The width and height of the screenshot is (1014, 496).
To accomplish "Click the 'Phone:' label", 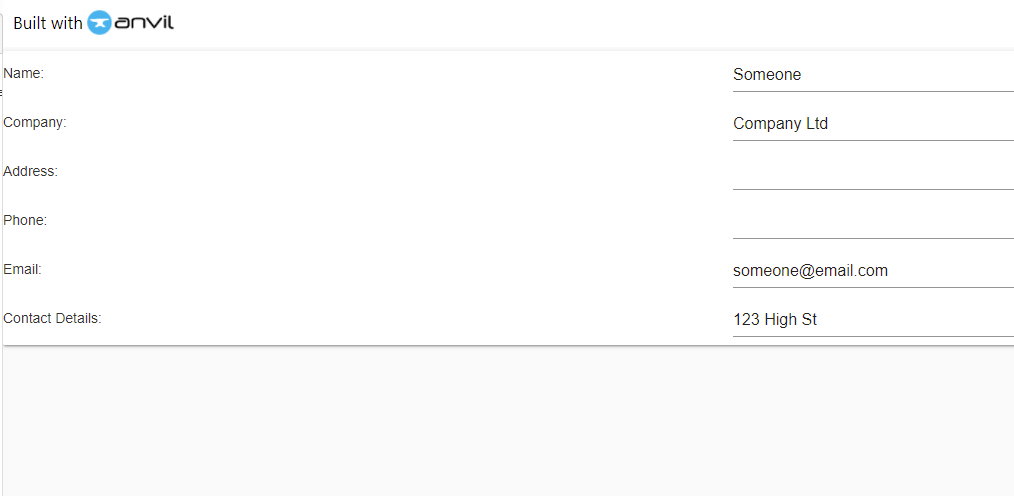I will tap(25, 221).
